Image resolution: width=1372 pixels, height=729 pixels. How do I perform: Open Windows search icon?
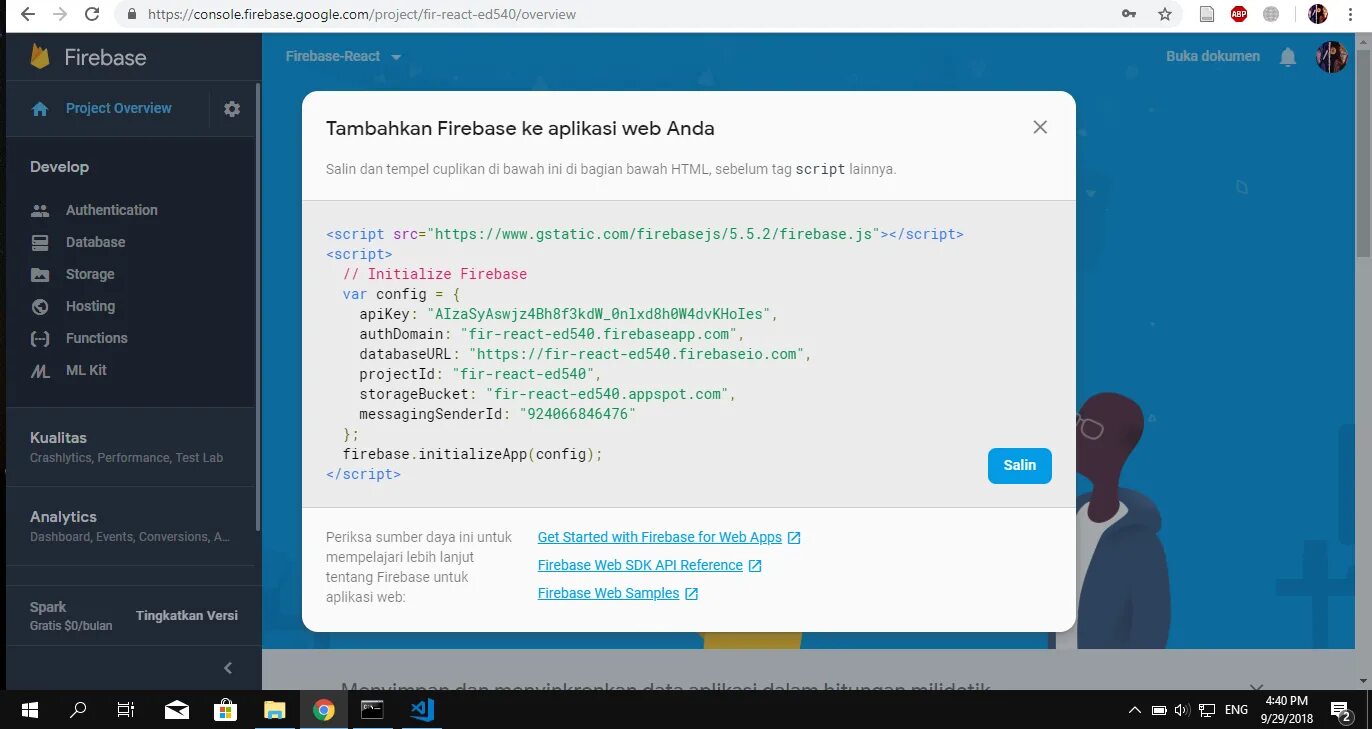(x=77, y=710)
